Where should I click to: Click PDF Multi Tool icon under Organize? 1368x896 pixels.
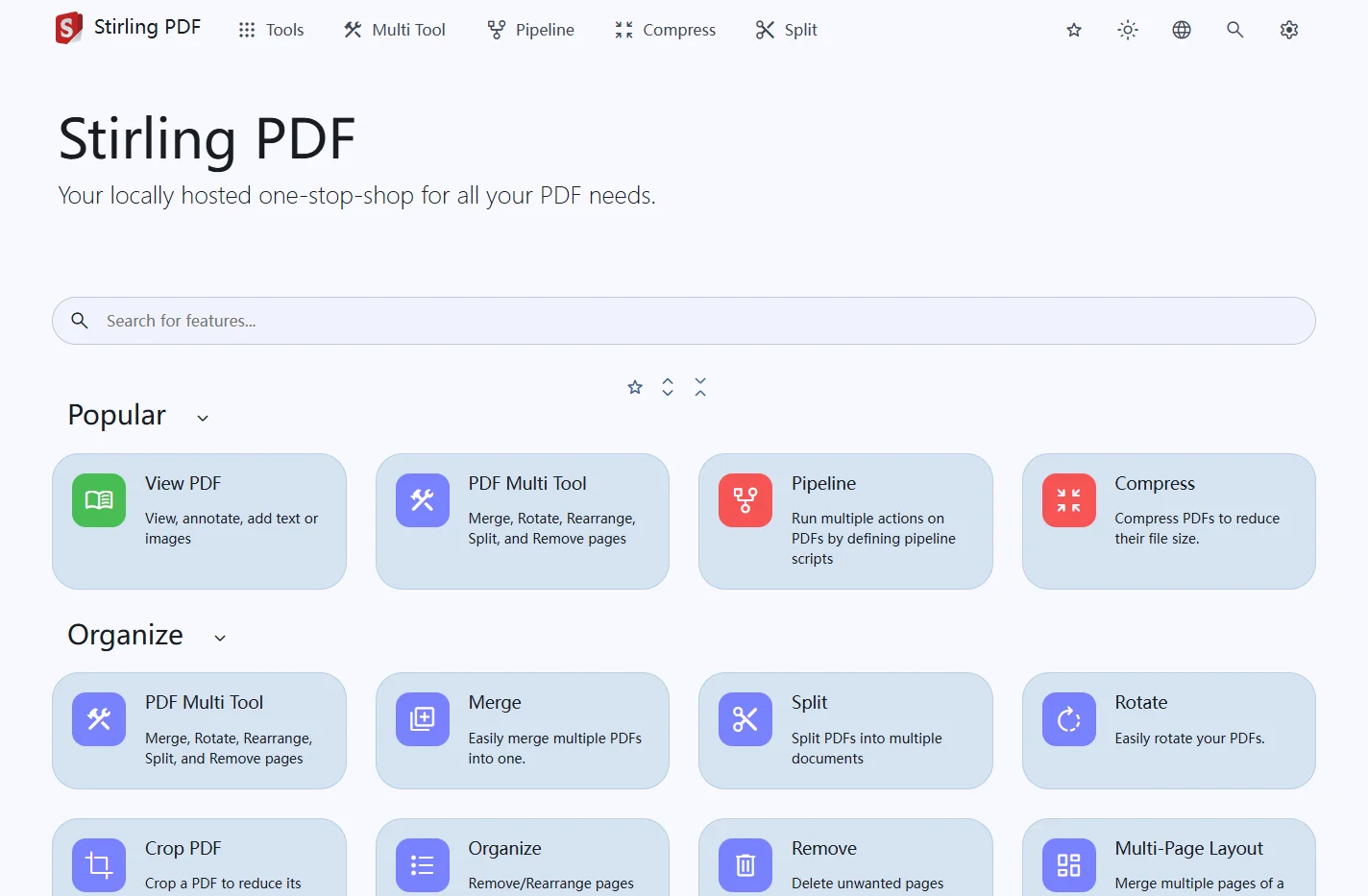(x=99, y=719)
